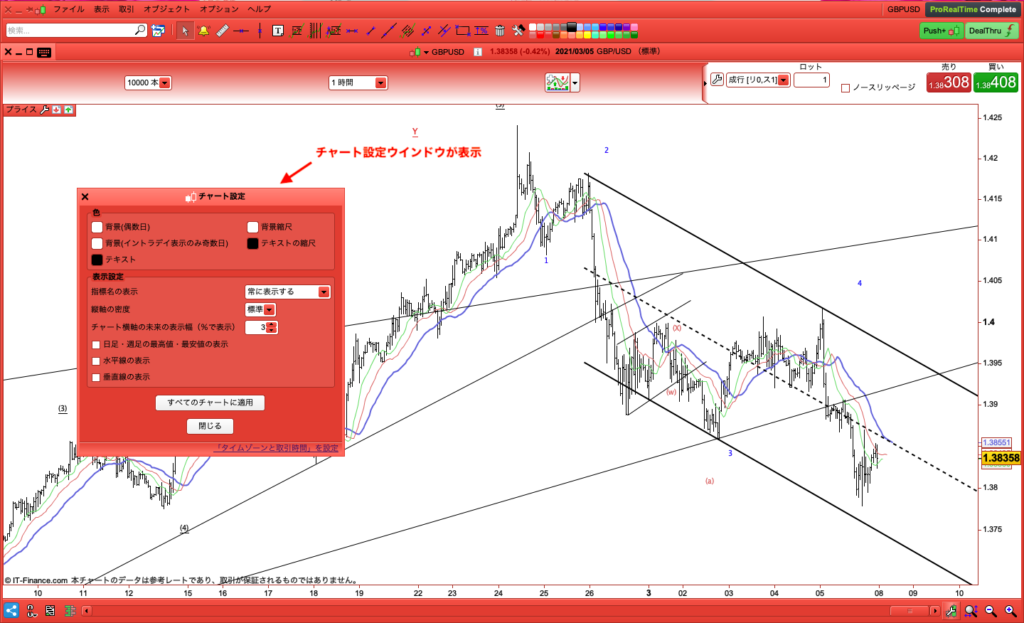The width and height of the screenshot is (1024, 623).
Task: Choose the text annotation tool
Action: click(x=278, y=30)
